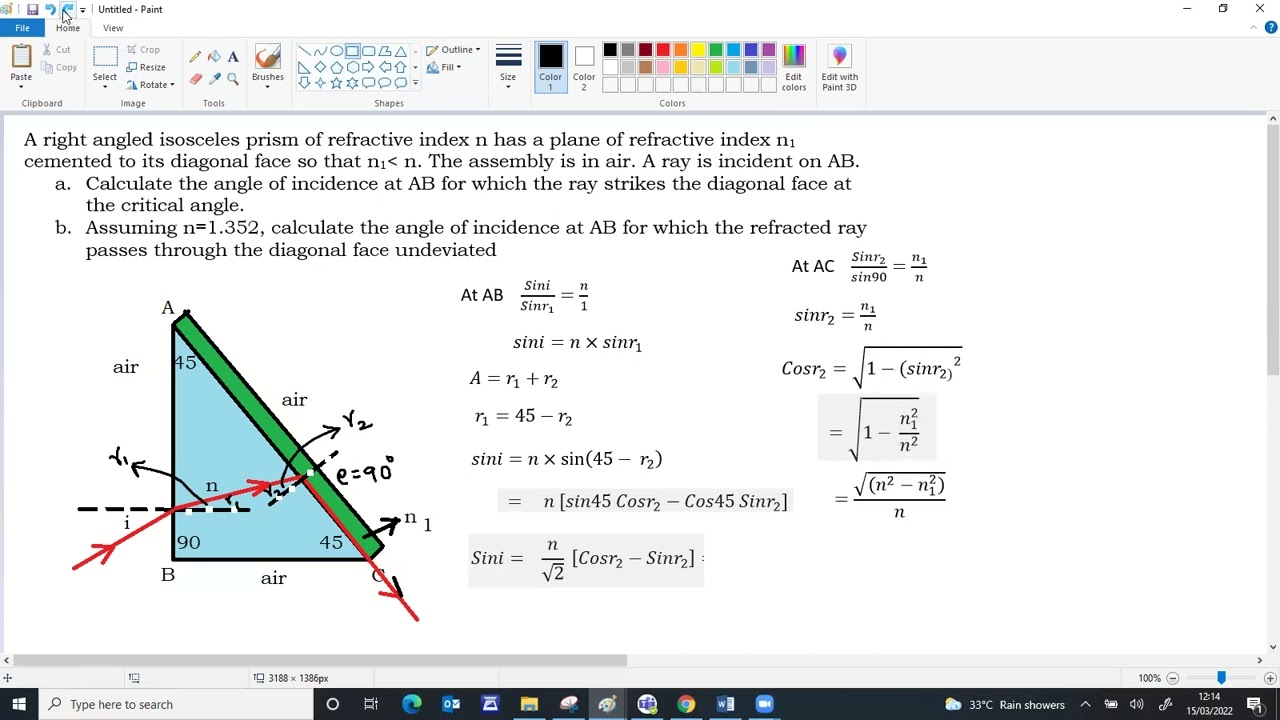This screenshot has height=720, width=1280.
Task: Open Zoom app from taskbar
Action: tap(764, 704)
